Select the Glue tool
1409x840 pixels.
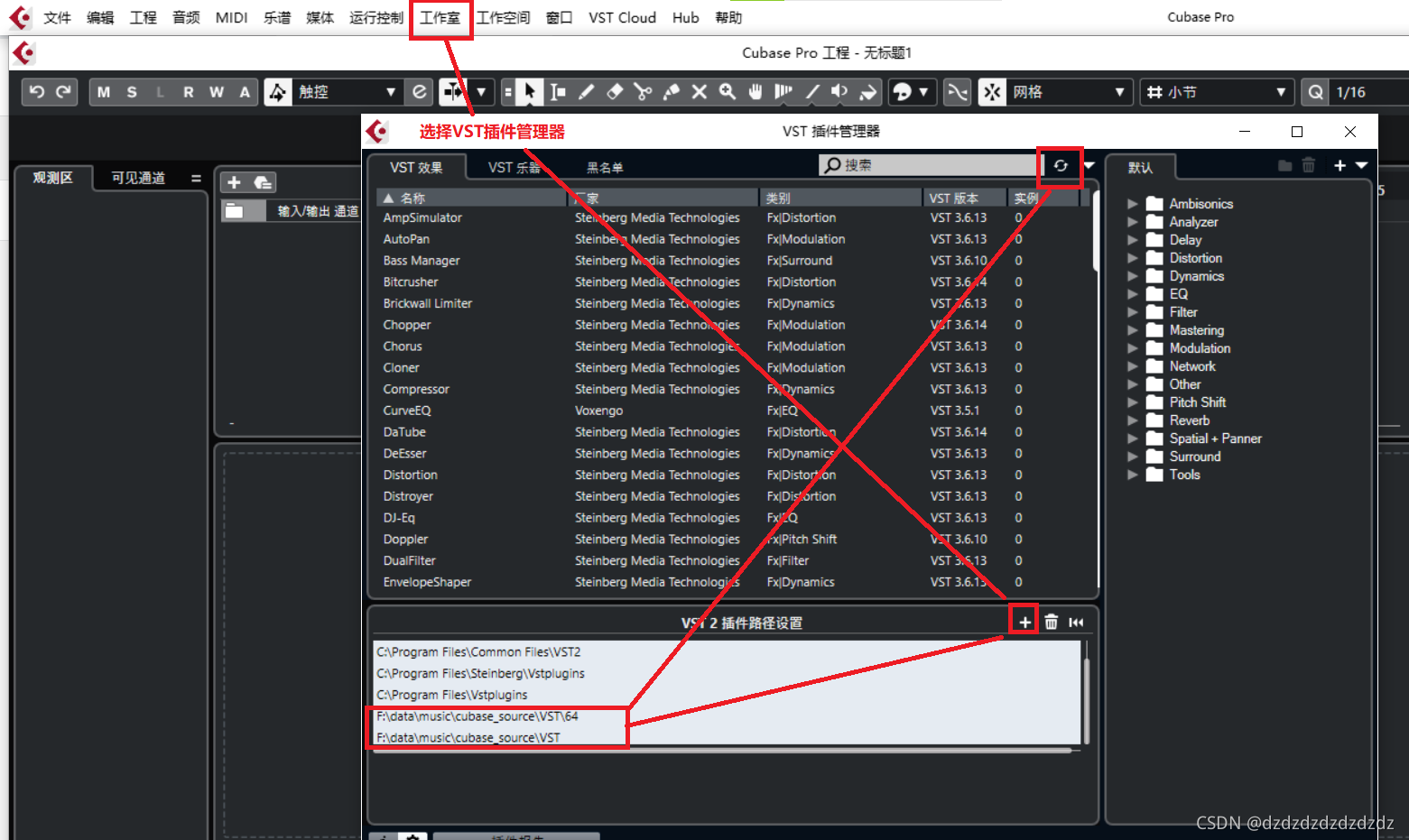pos(672,92)
